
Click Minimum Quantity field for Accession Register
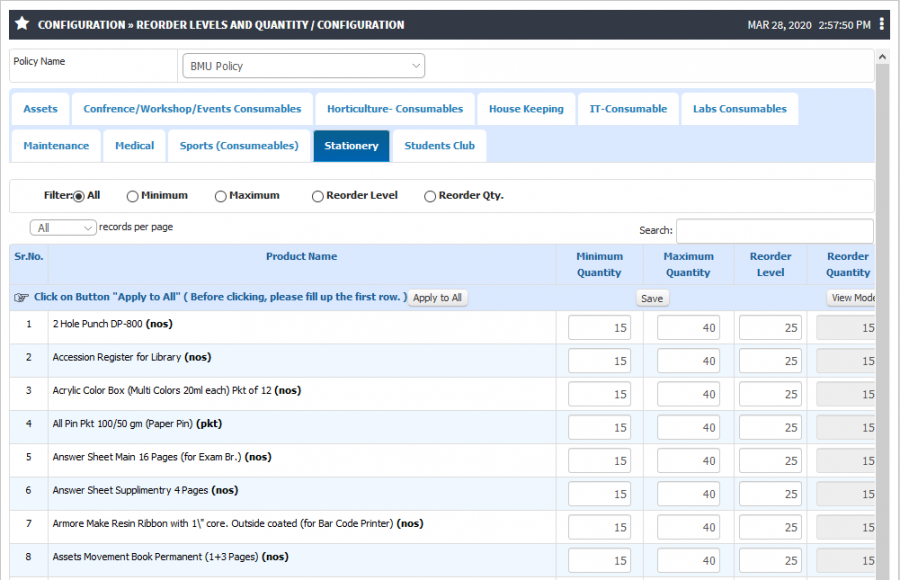[x=599, y=361]
